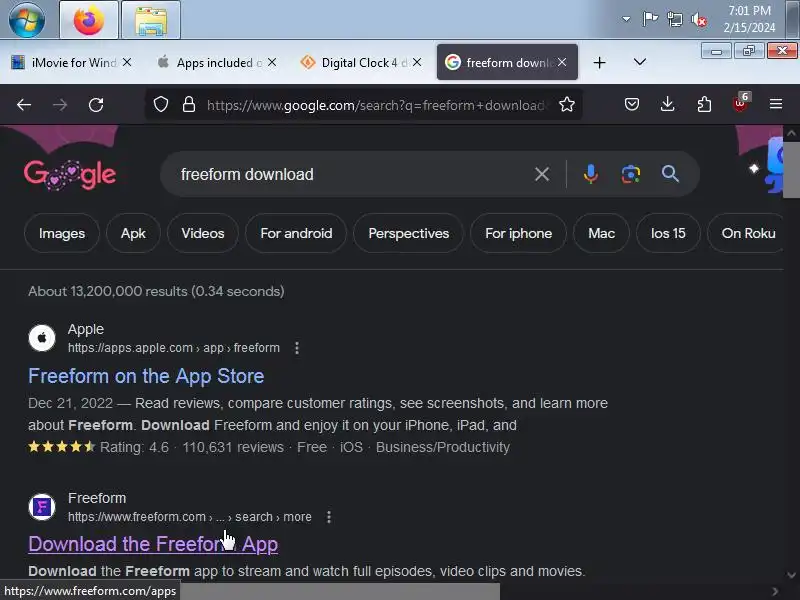
Task: Show hidden system tray icons arrow
Action: [626, 19]
